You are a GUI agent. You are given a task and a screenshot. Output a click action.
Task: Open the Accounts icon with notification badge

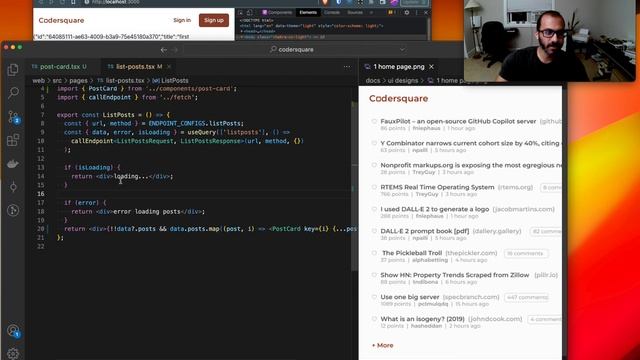click(x=13, y=331)
